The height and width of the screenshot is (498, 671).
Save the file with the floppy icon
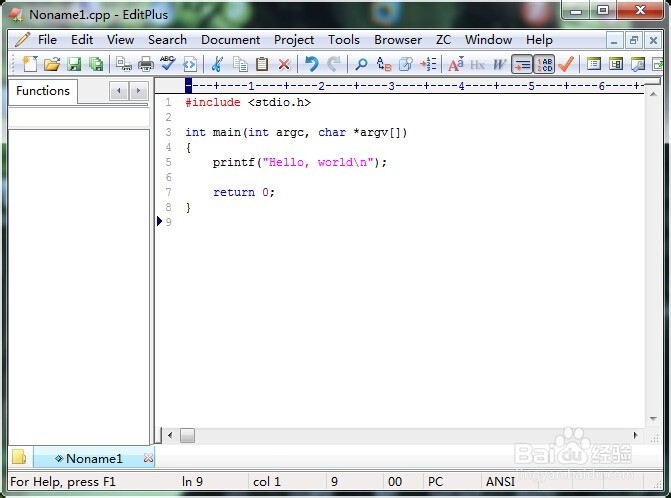pos(74,64)
